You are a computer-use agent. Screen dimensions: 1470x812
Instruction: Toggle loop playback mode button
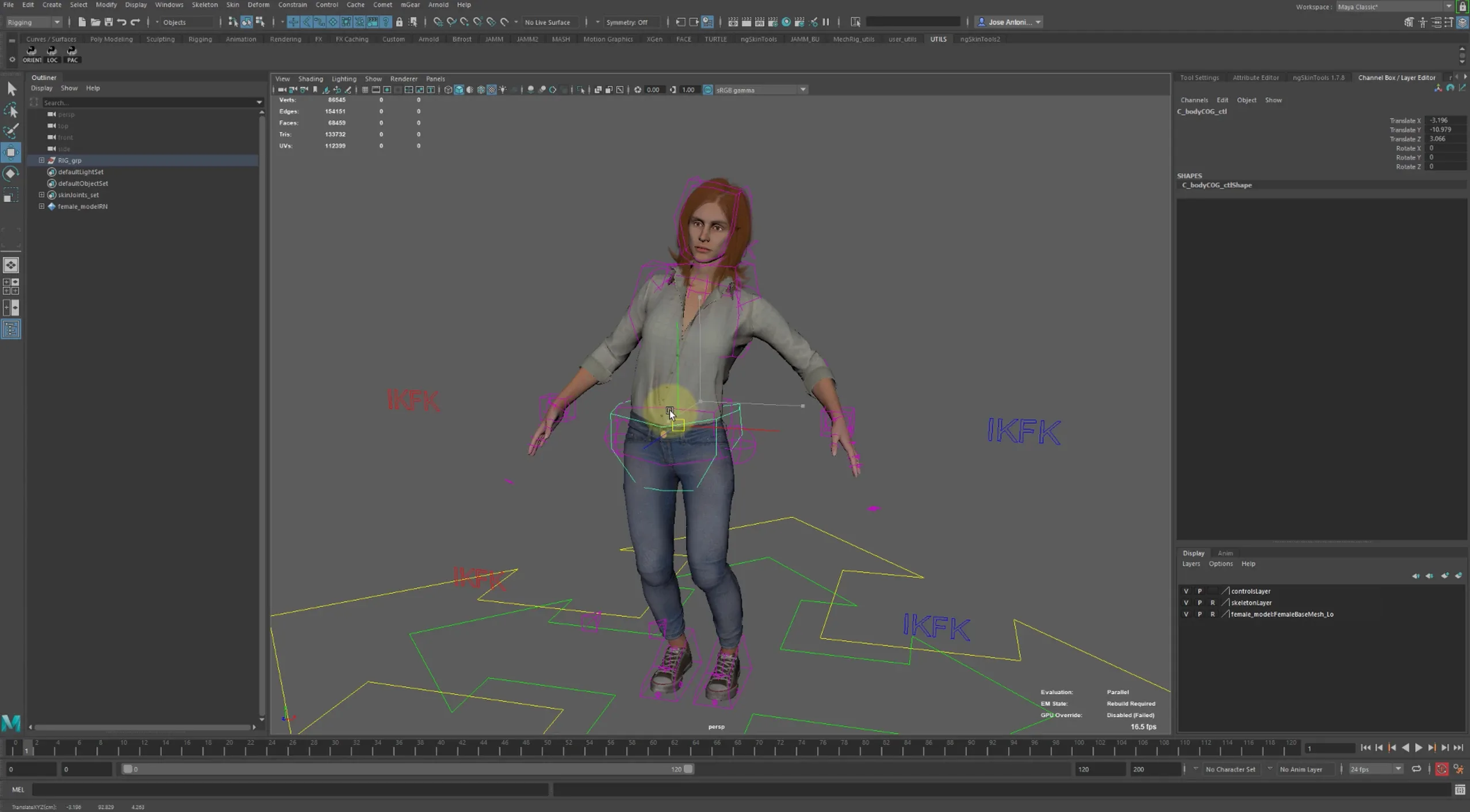click(1416, 769)
